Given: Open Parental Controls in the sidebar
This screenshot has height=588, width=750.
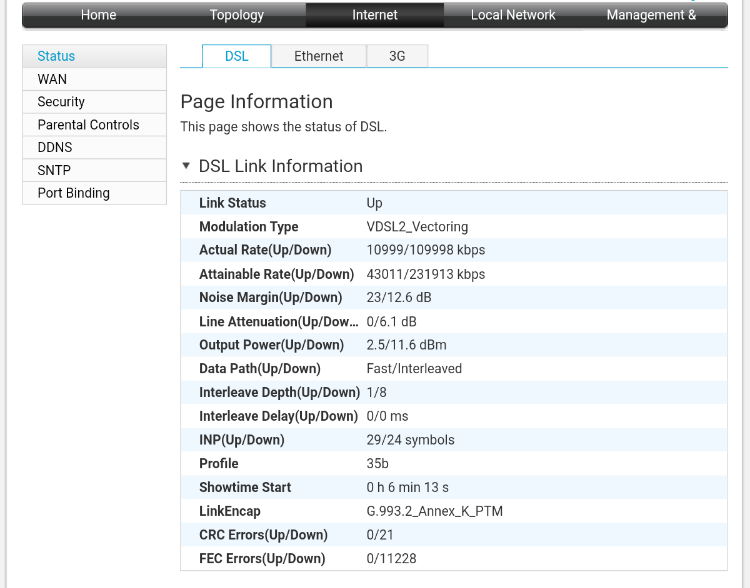Looking at the screenshot, I should tap(94, 124).
